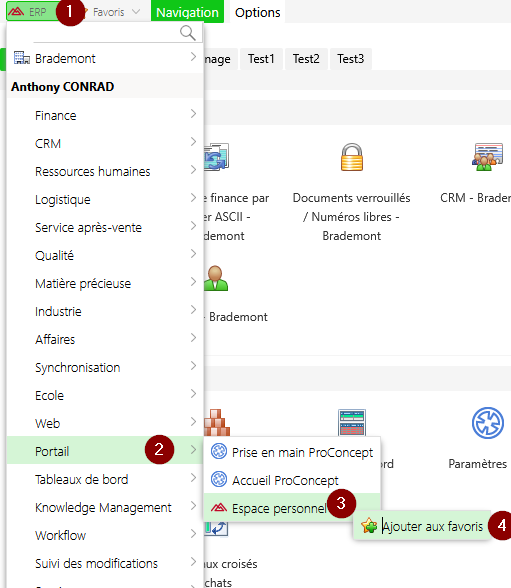
Task: Open the Ecole menu item
Action: [105, 395]
